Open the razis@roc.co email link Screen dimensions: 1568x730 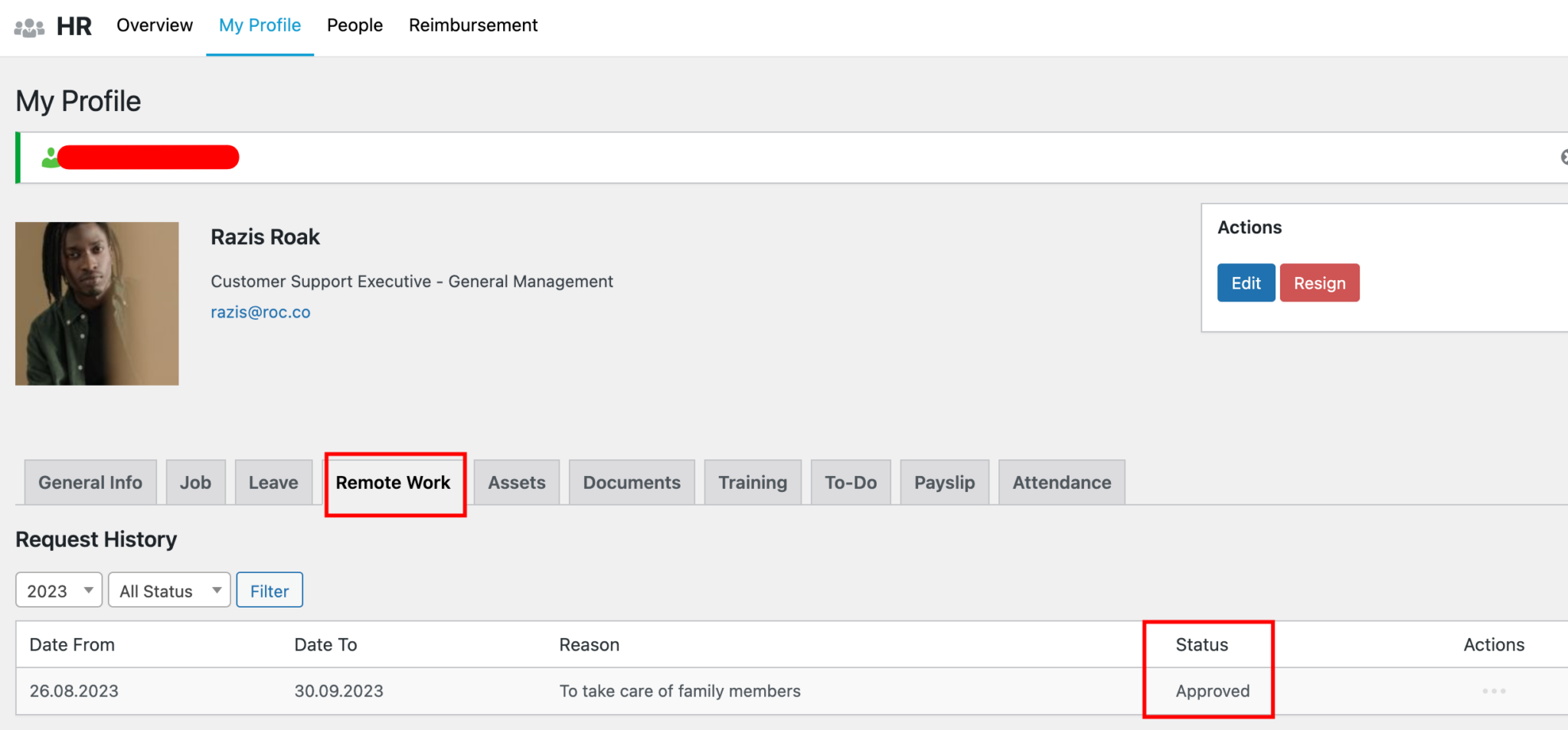260,311
